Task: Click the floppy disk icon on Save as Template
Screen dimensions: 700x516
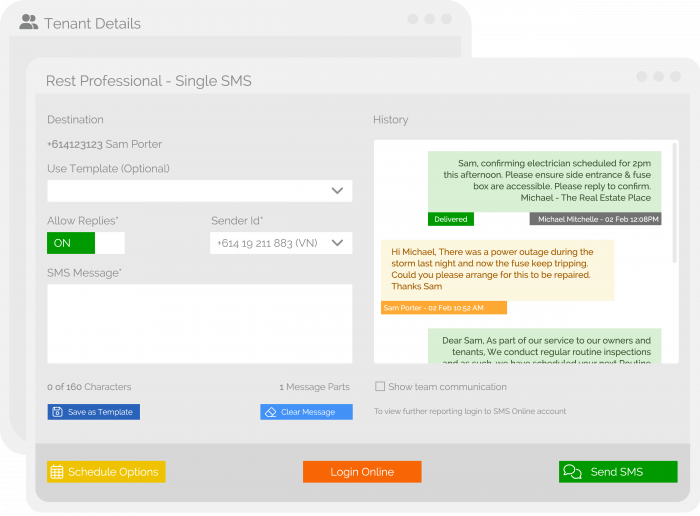Action: pyautogui.click(x=58, y=412)
